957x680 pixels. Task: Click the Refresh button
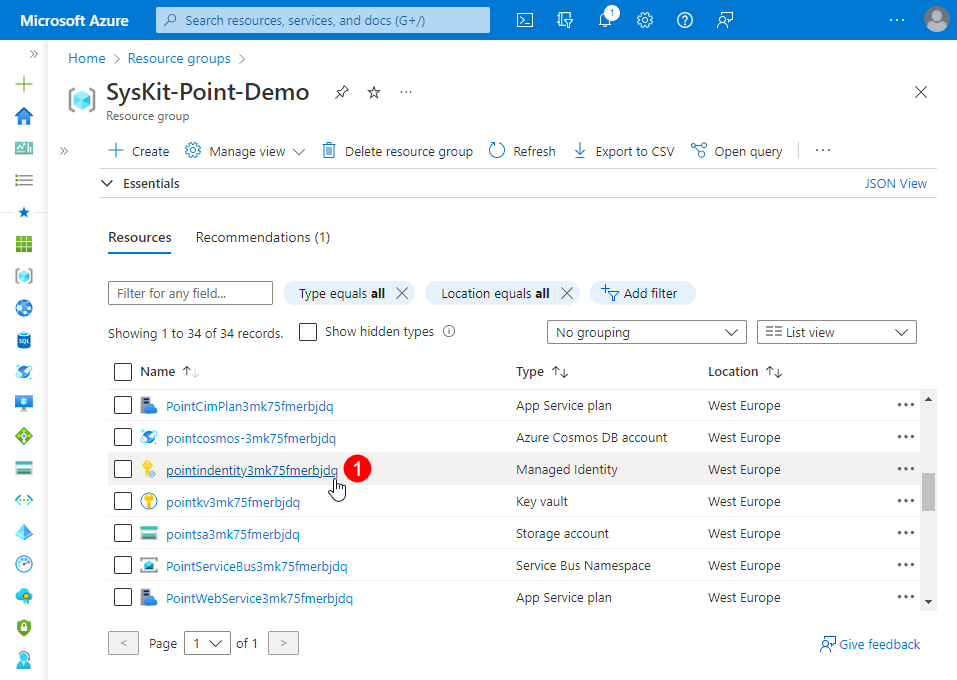[522, 150]
